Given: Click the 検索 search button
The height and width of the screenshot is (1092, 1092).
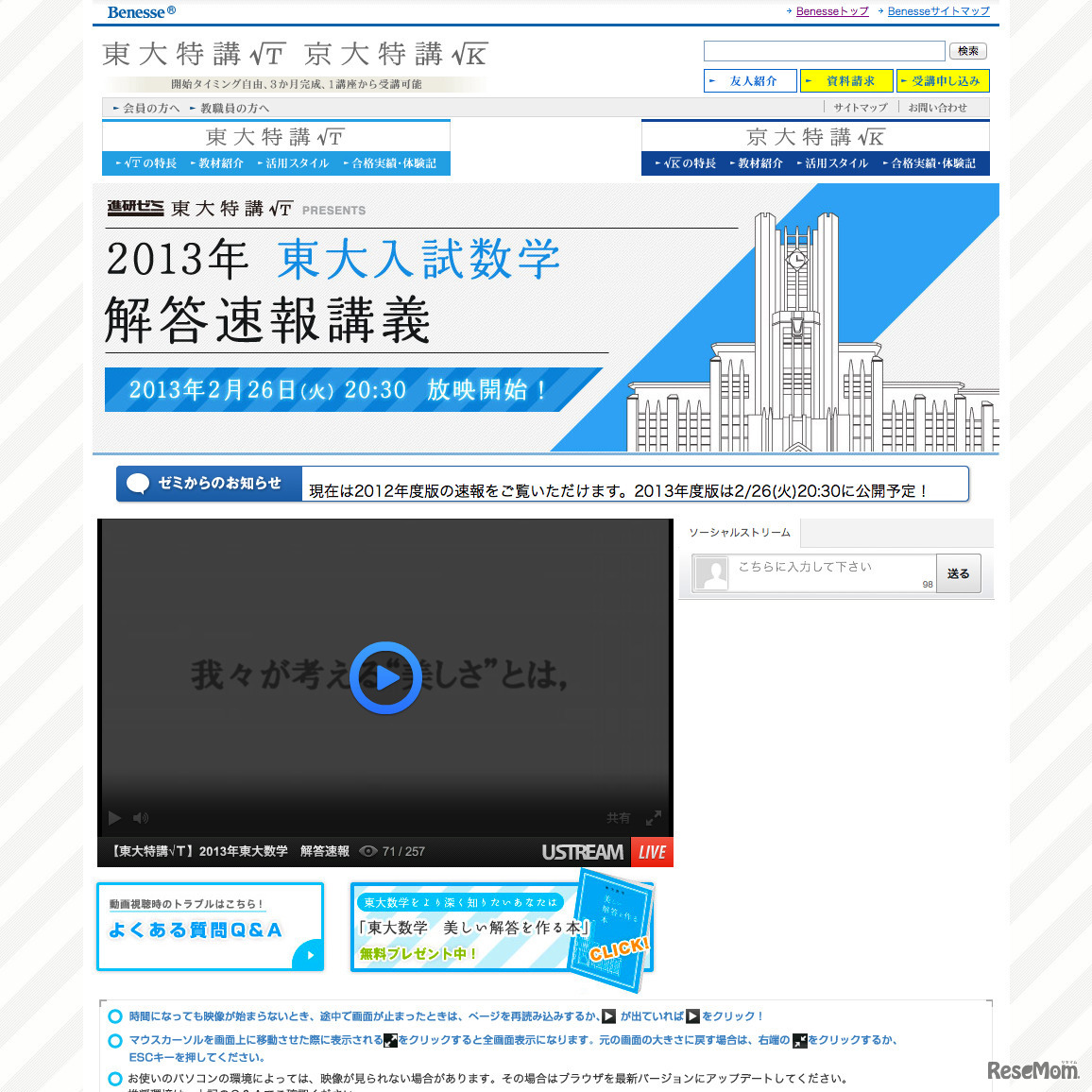Looking at the screenshot, I should tap(967, 50).
